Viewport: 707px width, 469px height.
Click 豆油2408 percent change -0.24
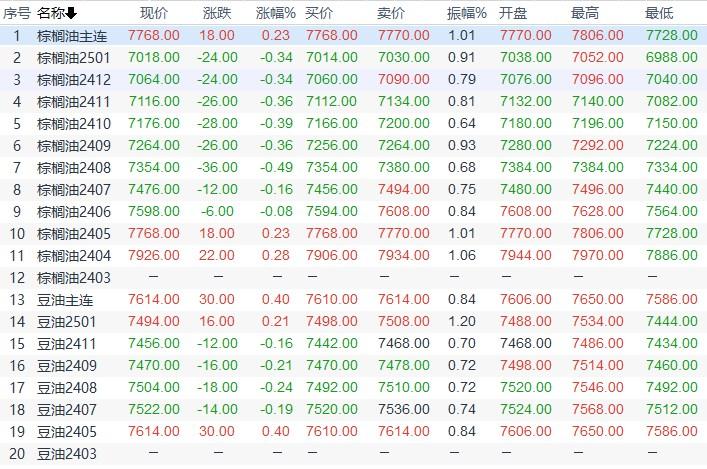click(276, 387)
